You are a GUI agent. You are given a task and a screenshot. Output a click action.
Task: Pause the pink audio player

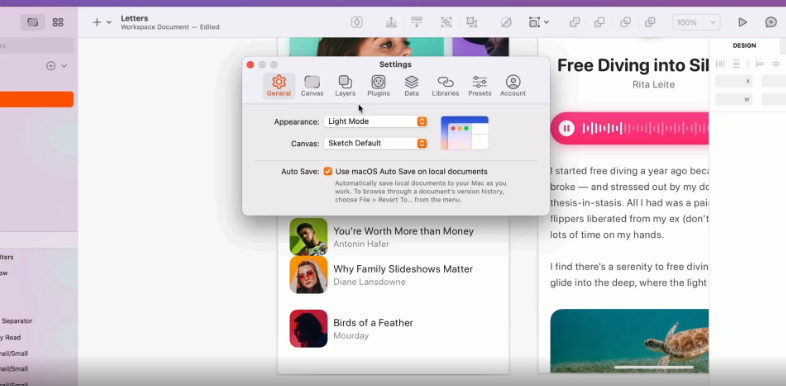(x=566, y=128)
